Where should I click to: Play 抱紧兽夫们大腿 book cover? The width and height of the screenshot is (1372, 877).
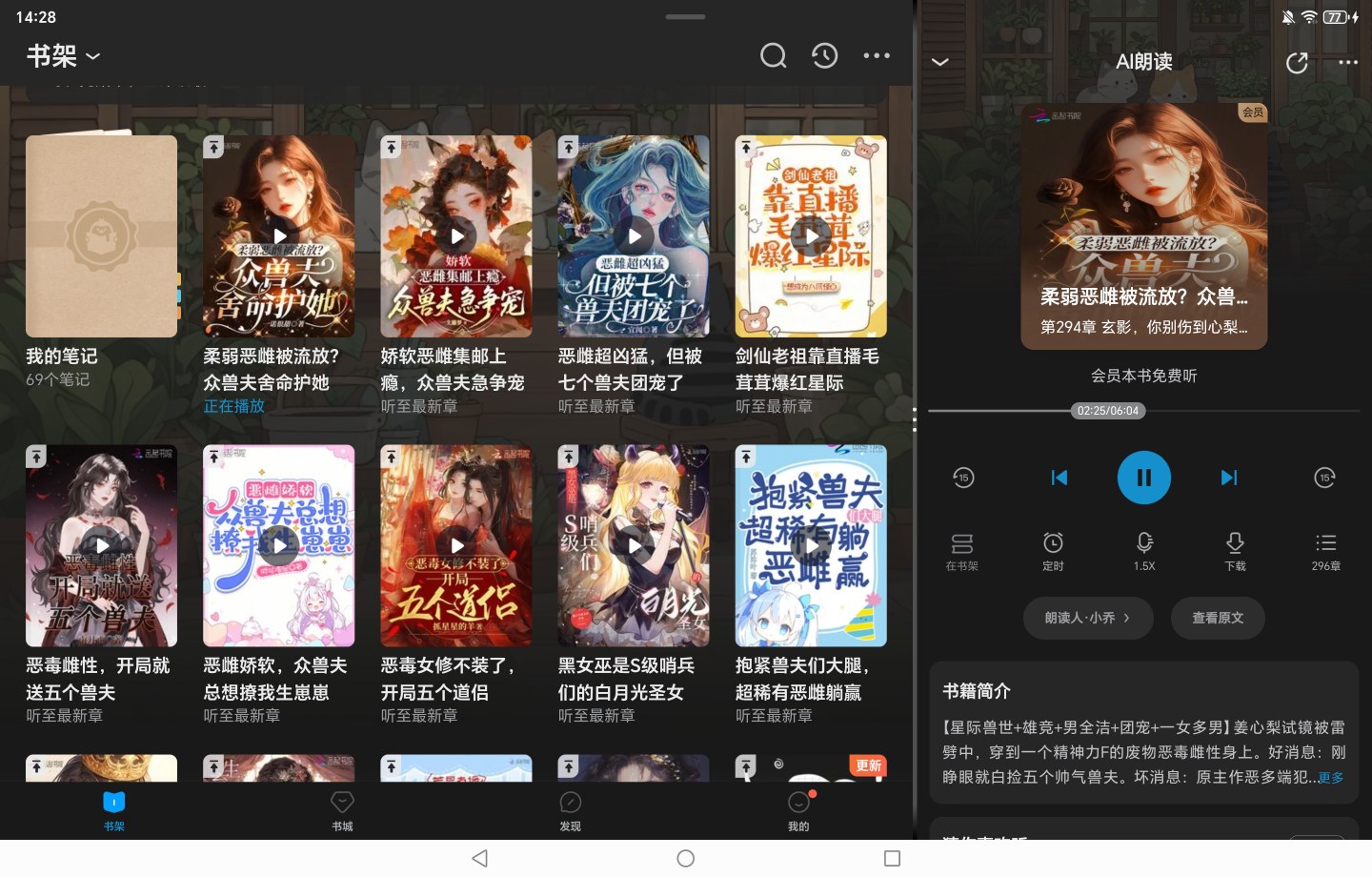[x=811, y=546]
